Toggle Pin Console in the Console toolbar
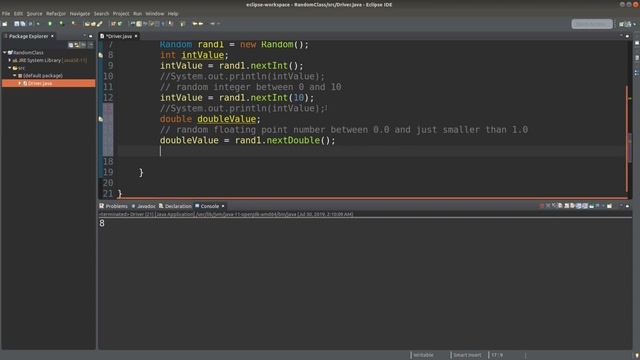 tap(591, 206)
